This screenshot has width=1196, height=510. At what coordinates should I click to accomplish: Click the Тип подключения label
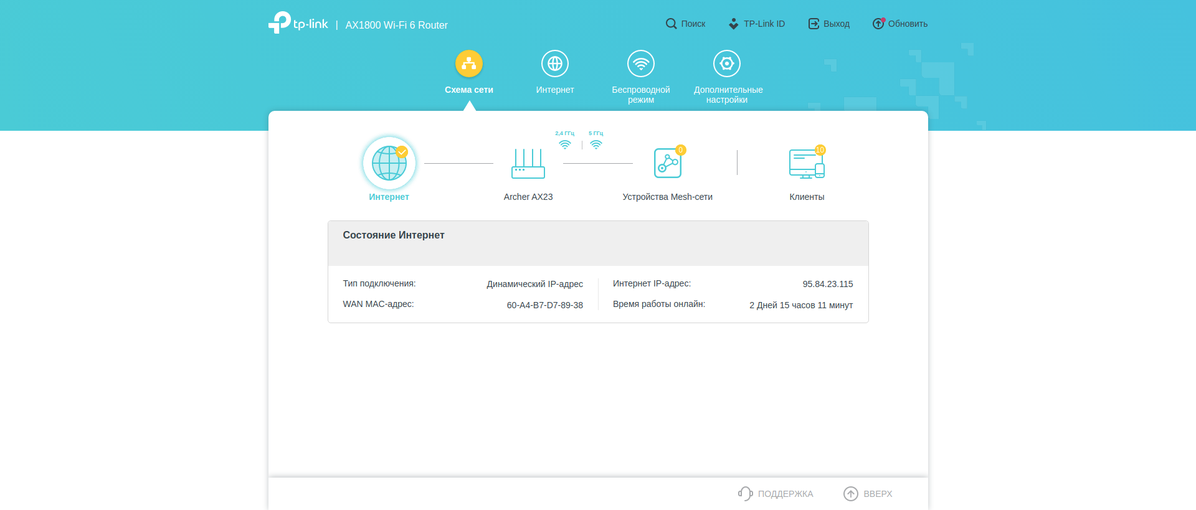point(379,284)
